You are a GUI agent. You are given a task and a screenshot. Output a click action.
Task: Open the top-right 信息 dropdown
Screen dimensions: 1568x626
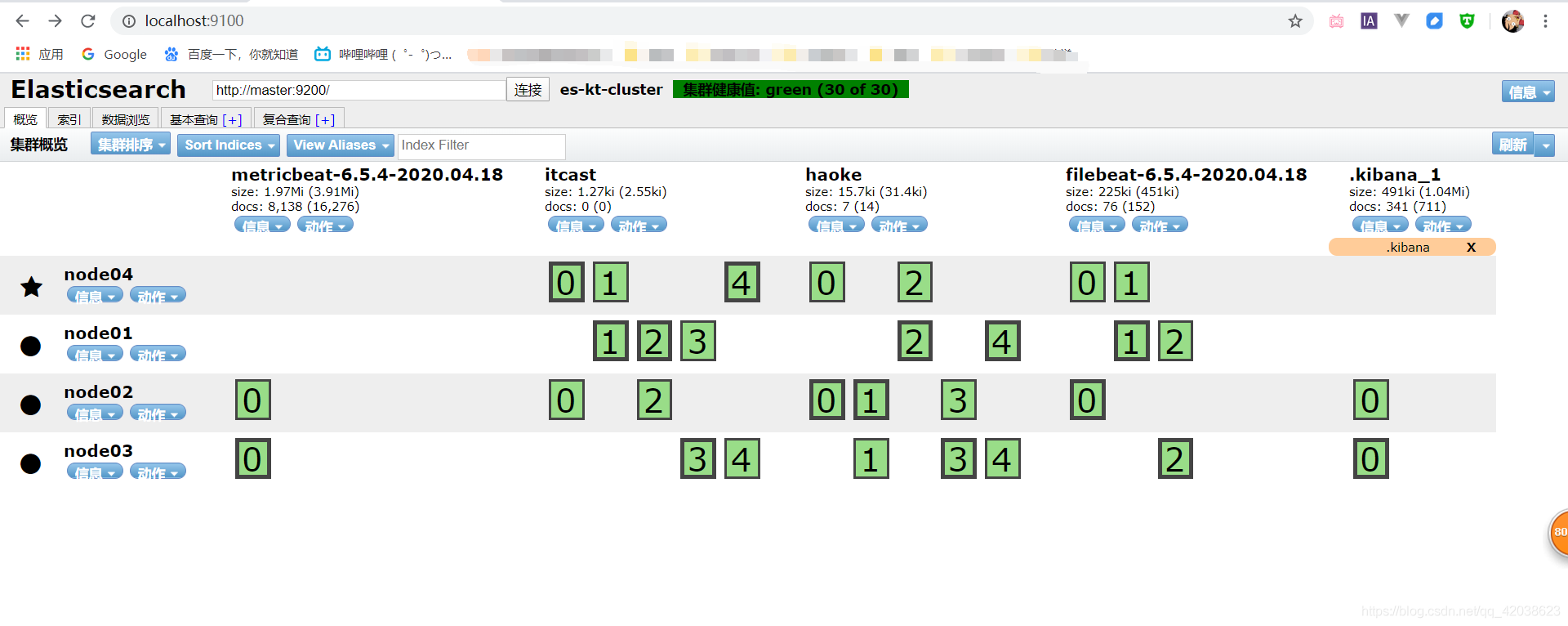tap(1527, 92)
